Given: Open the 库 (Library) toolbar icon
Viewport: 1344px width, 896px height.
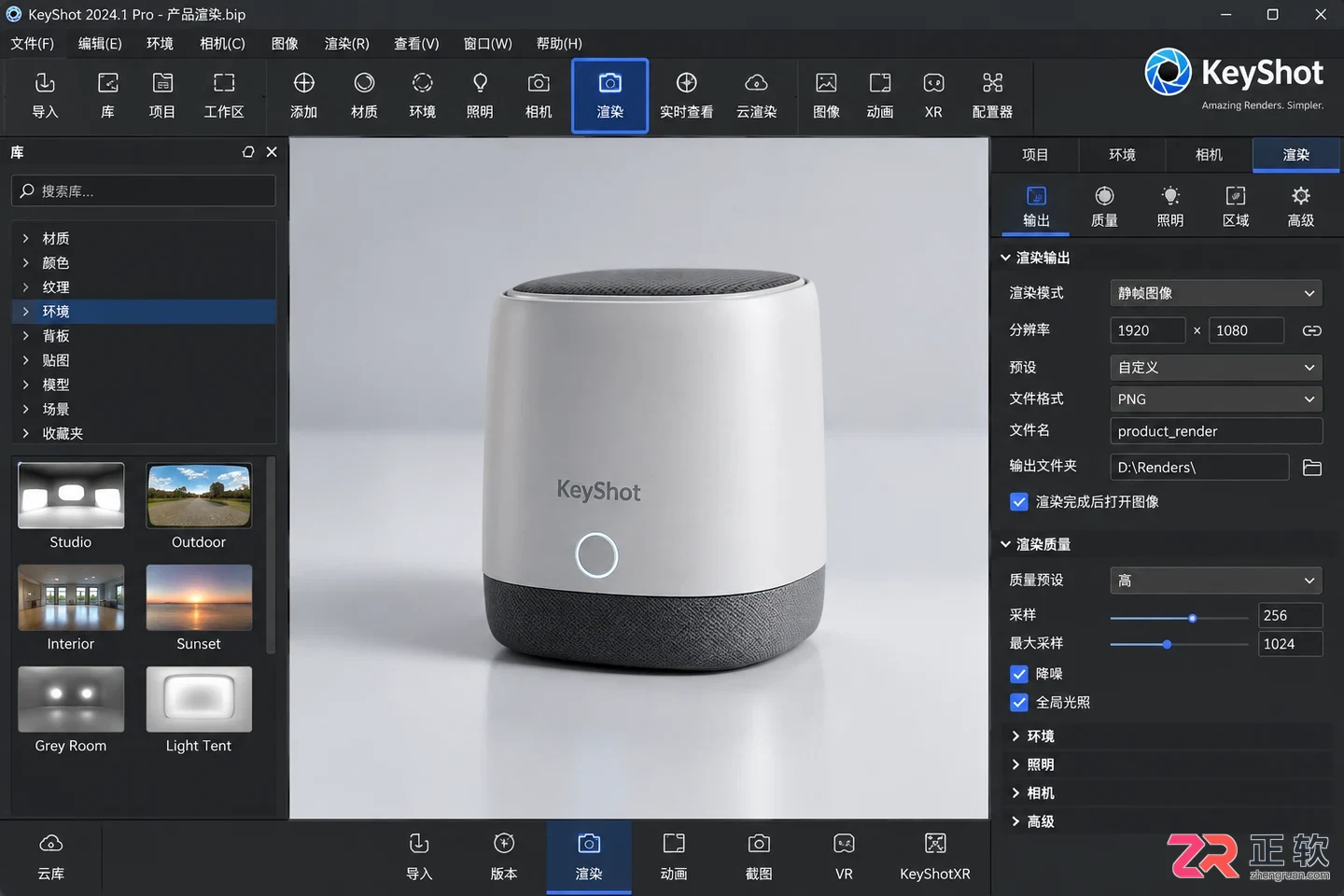Looking at the screenshot, I should [107, 95].
